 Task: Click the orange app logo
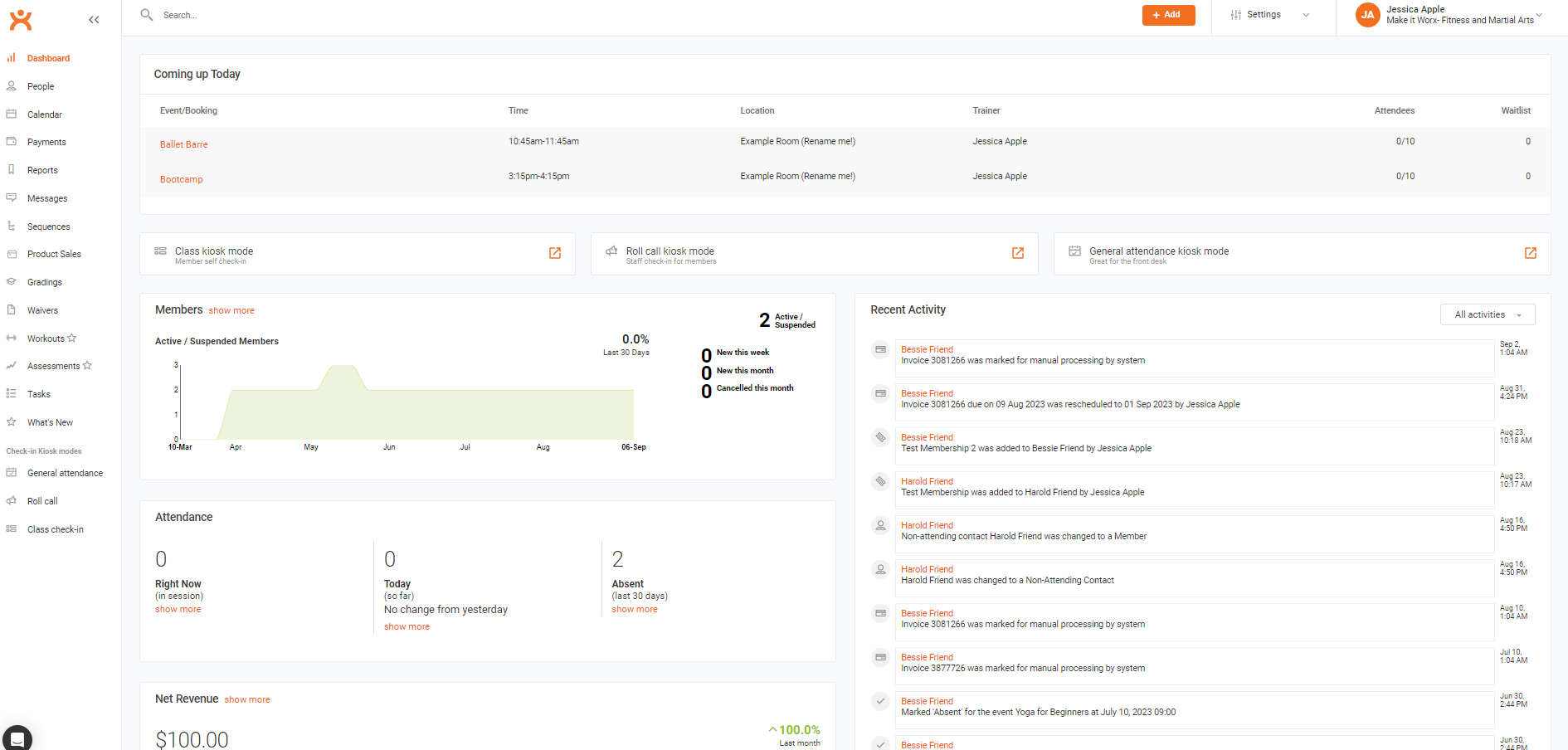coord(21,20)
